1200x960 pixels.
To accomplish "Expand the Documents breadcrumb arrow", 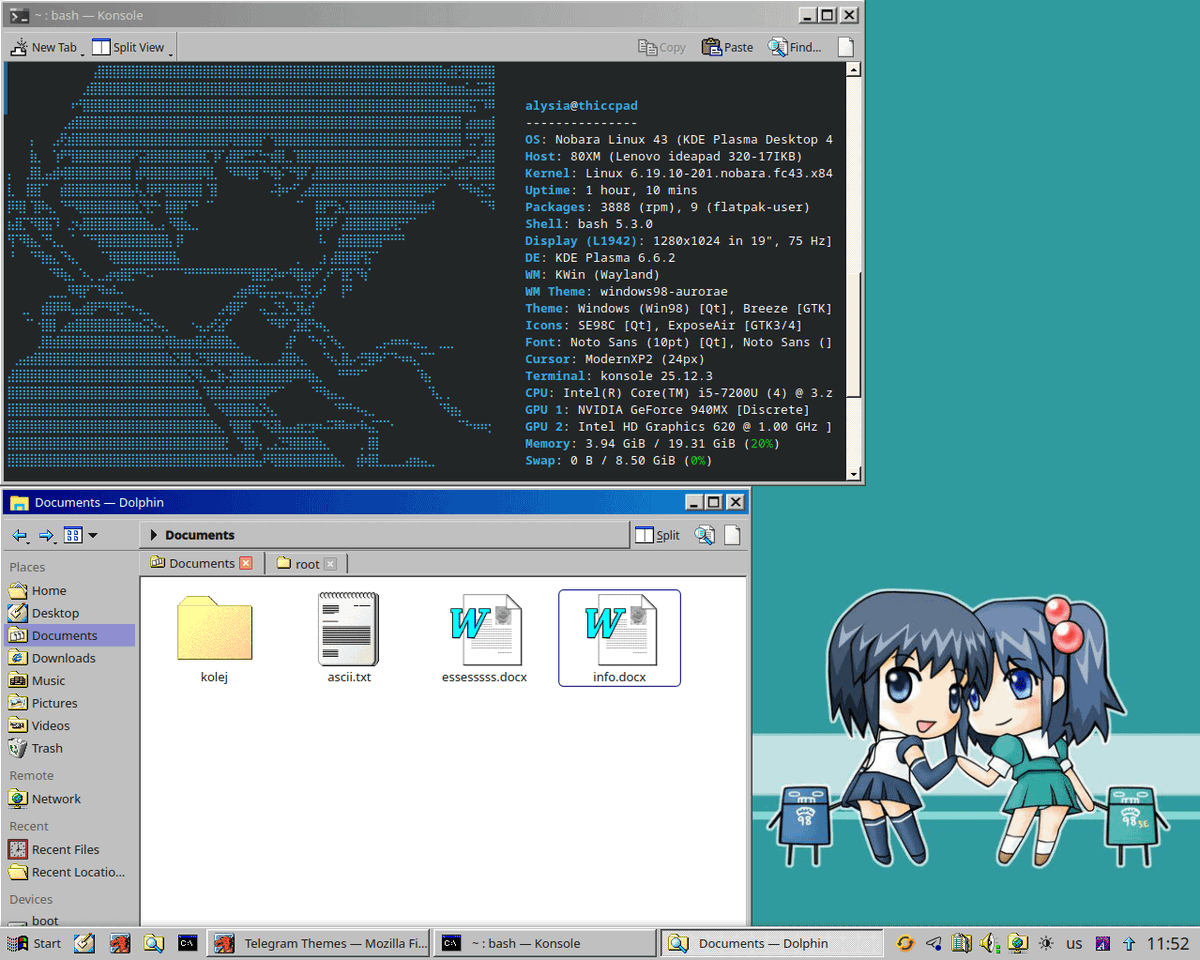I will (152, 535).
